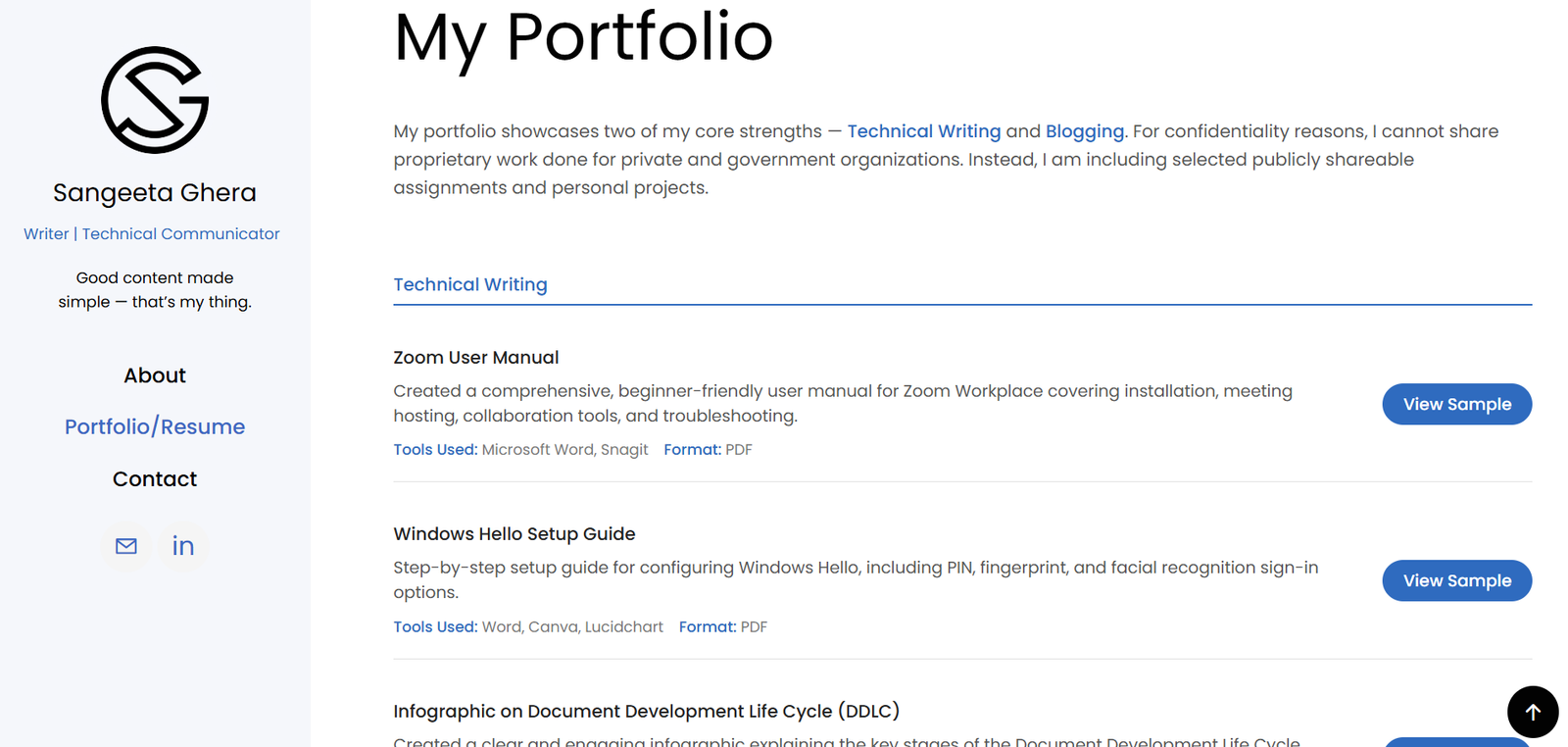Click the Writer | Technical Communicator subtitle
Screen dimensions: 1568x747
[x=152, y=234]
